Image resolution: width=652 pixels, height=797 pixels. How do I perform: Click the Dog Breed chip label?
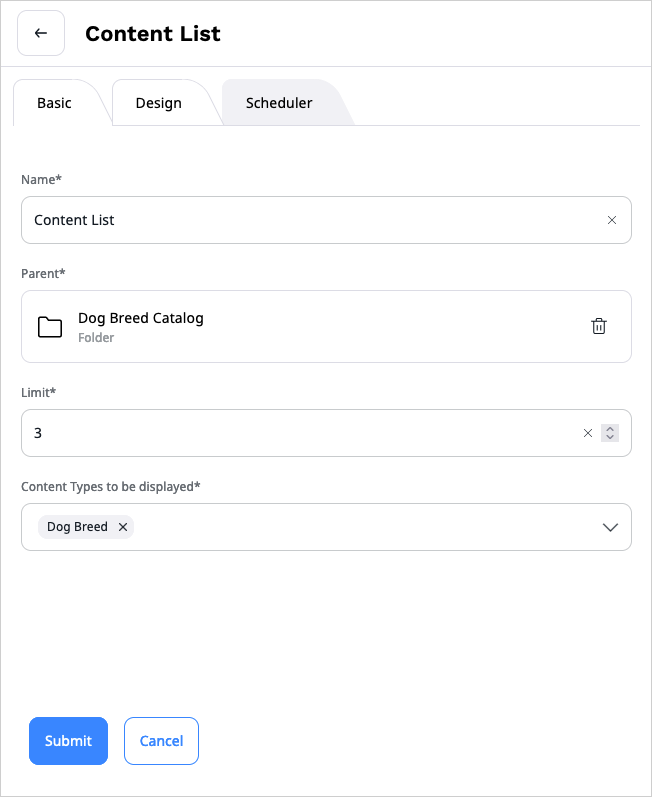(77, 527)
